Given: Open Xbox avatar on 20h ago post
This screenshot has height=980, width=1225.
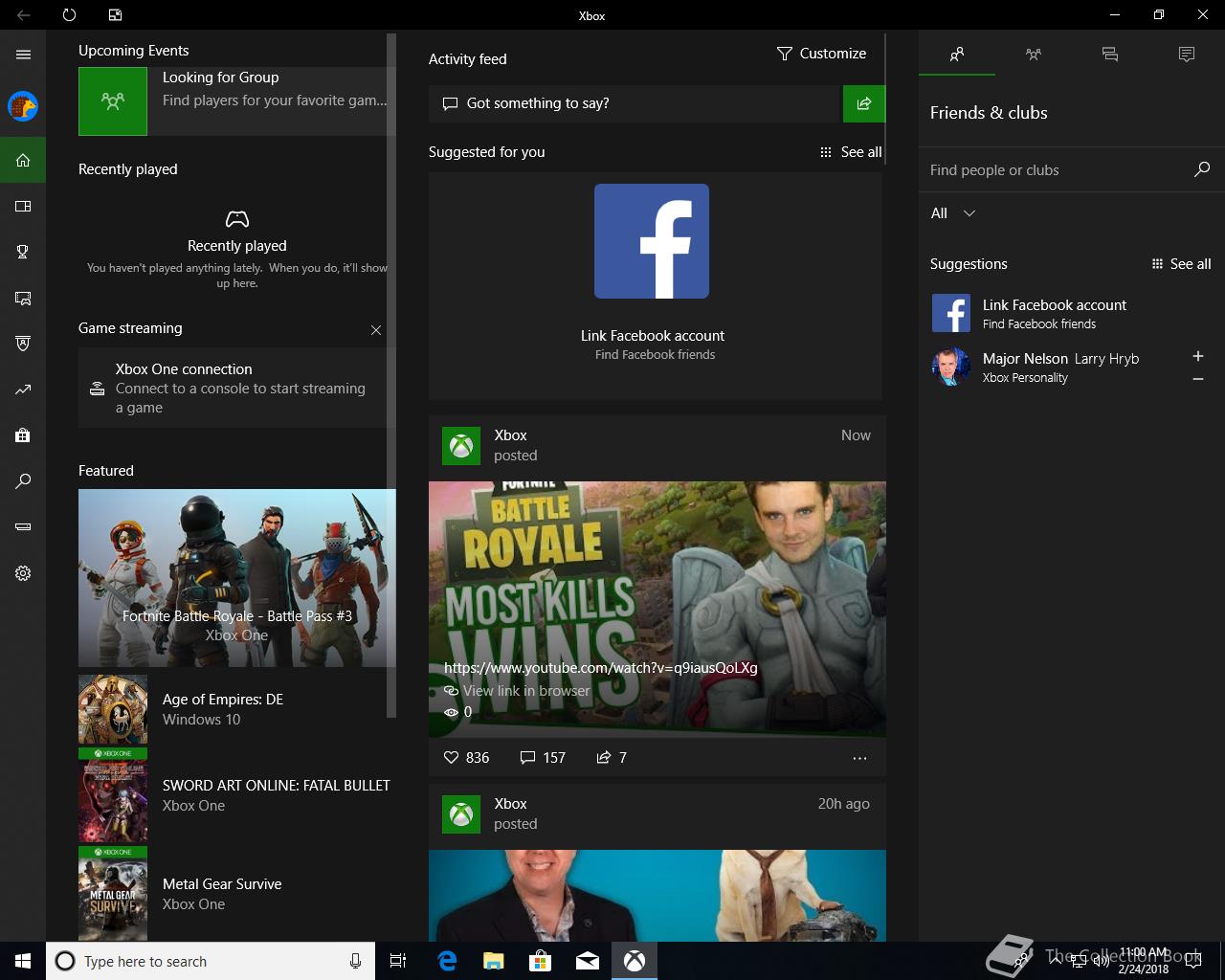Looking at the screenshot, I should point(461,814).
